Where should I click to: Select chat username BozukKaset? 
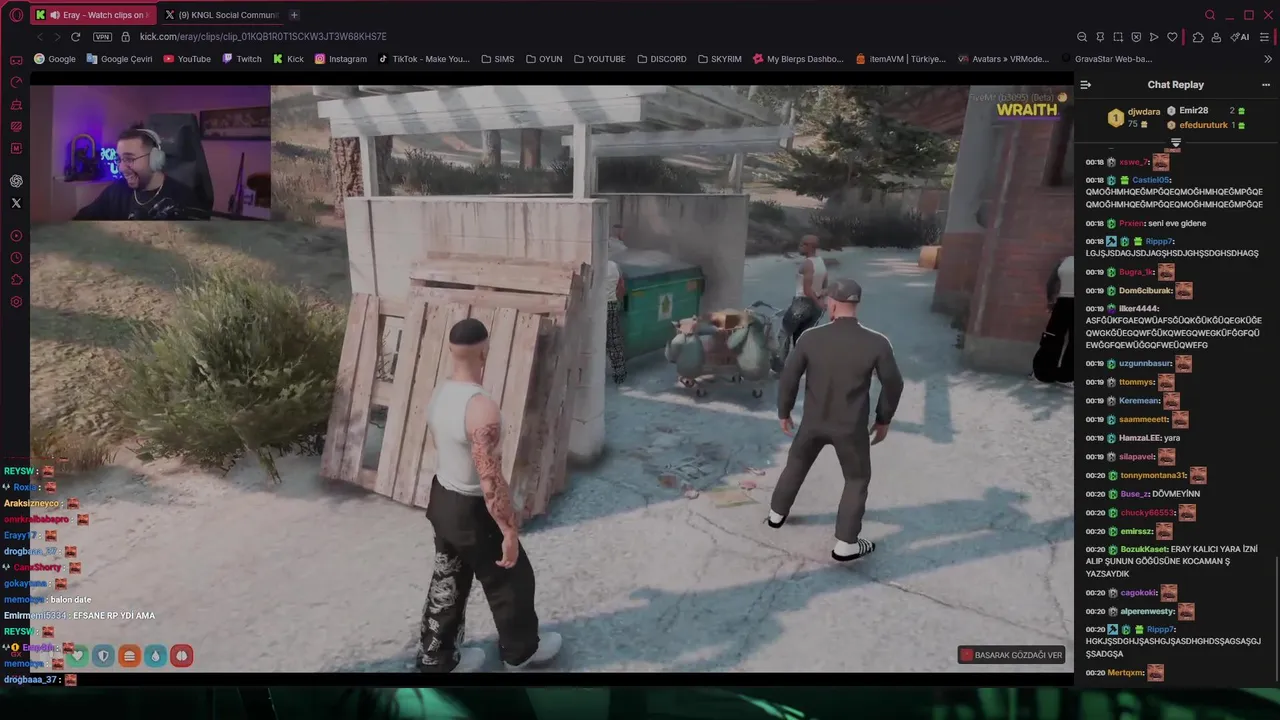[x=1144, y=549]
